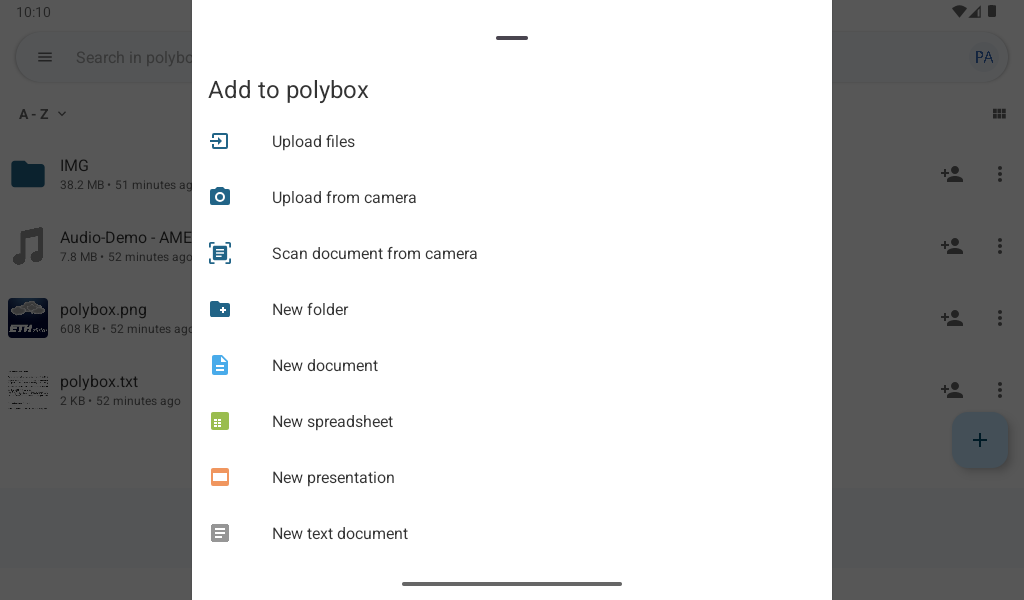The height and width of the screenshot is (600, 1024).
Task: Share the IMG folder
Action: 952,174
